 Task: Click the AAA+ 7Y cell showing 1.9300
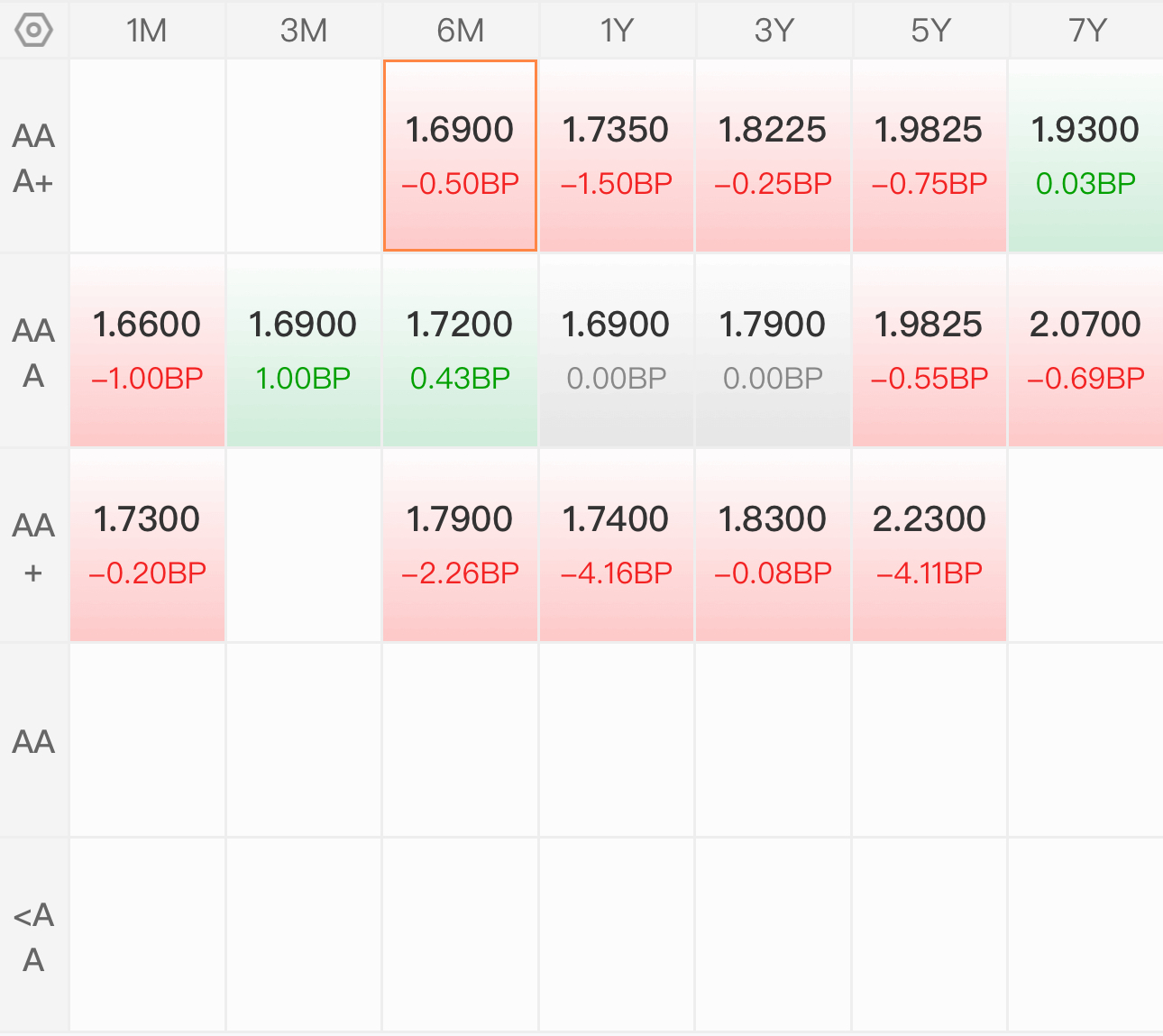click(1085, 156)
